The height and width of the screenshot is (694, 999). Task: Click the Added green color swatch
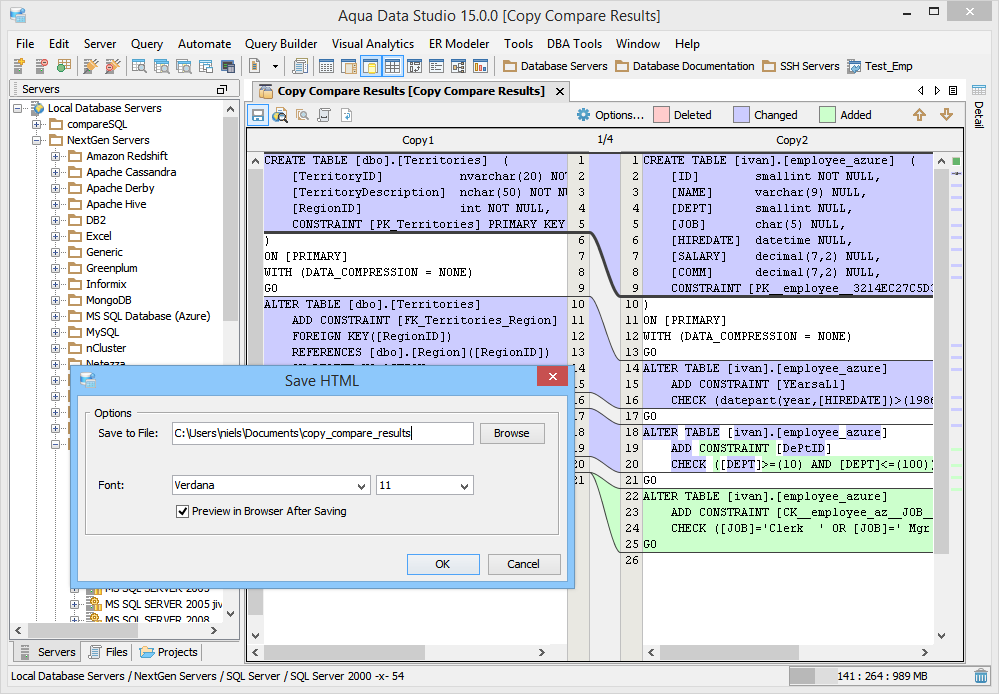tap(827, 115)
